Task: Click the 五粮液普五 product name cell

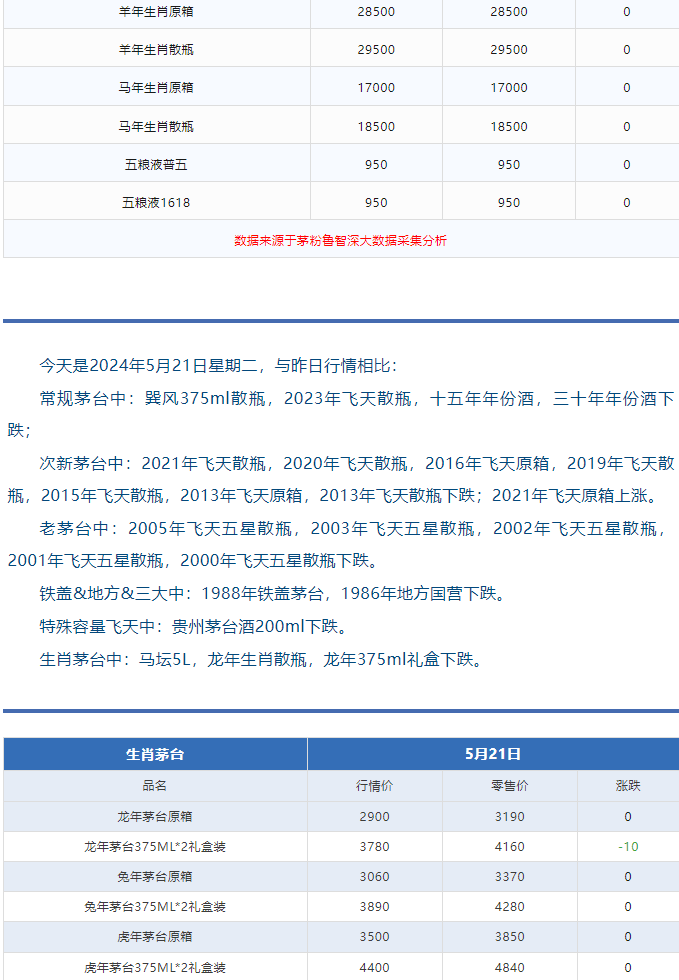Action: [x=156, y=164]
